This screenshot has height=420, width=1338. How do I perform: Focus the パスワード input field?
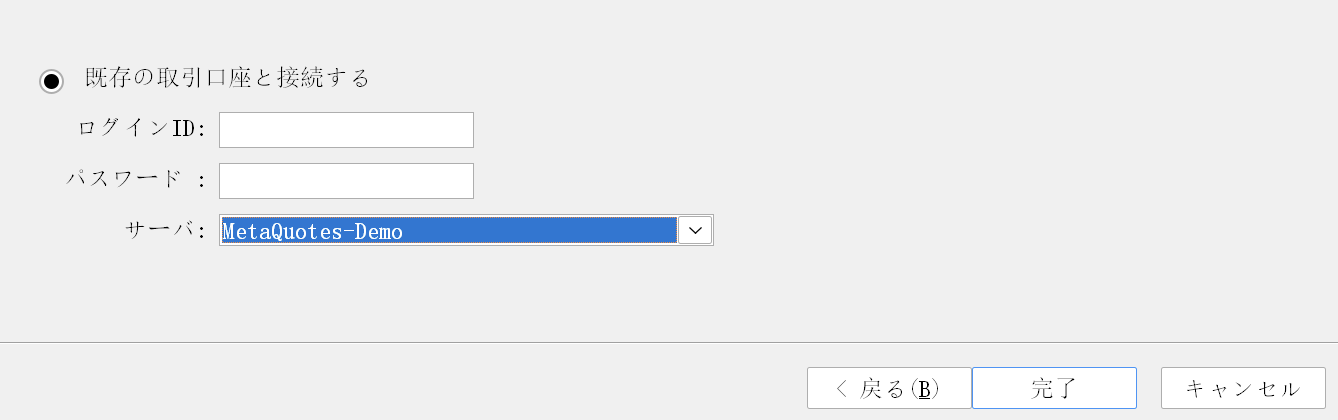(x=346, y=181)
